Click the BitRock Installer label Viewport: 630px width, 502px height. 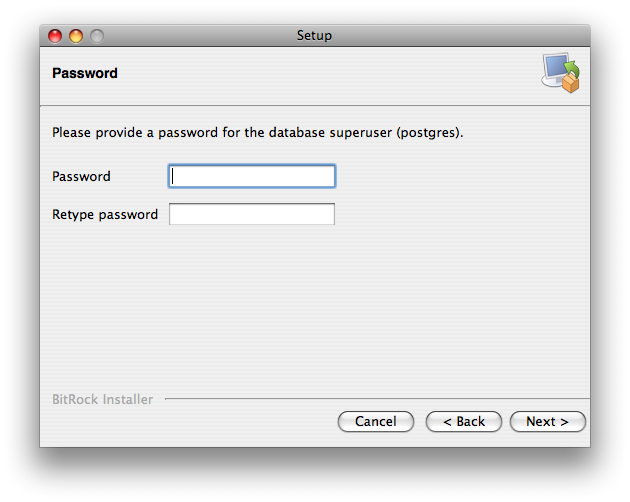[x=102, y=399]
